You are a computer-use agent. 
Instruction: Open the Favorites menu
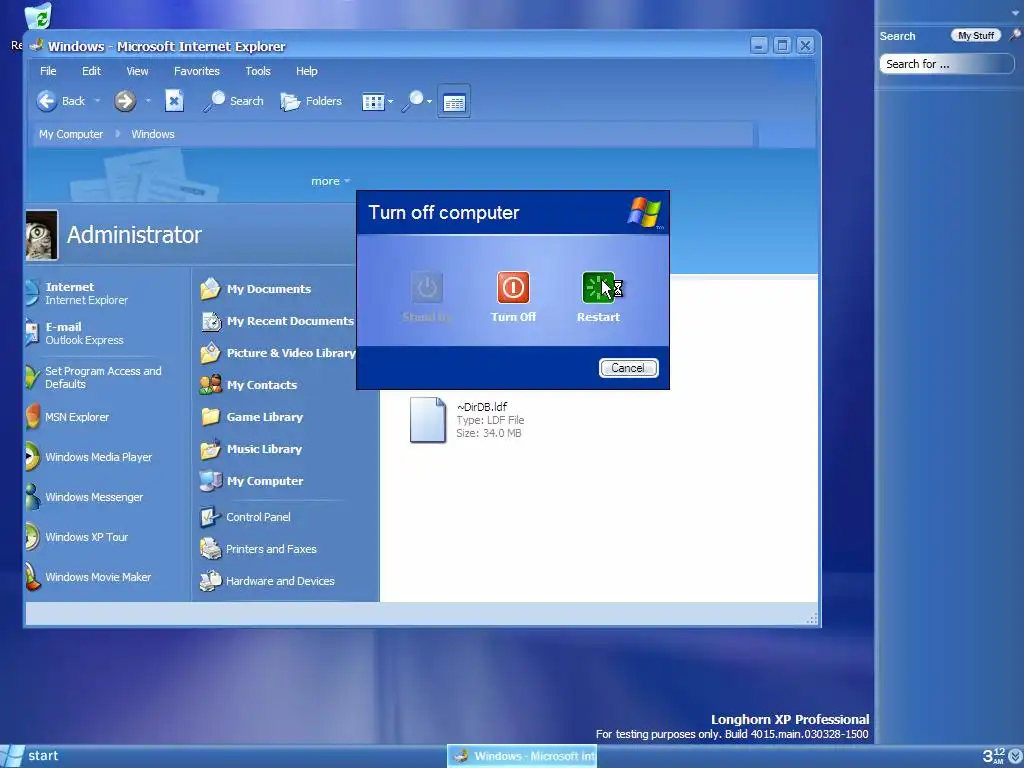point(197,71)
